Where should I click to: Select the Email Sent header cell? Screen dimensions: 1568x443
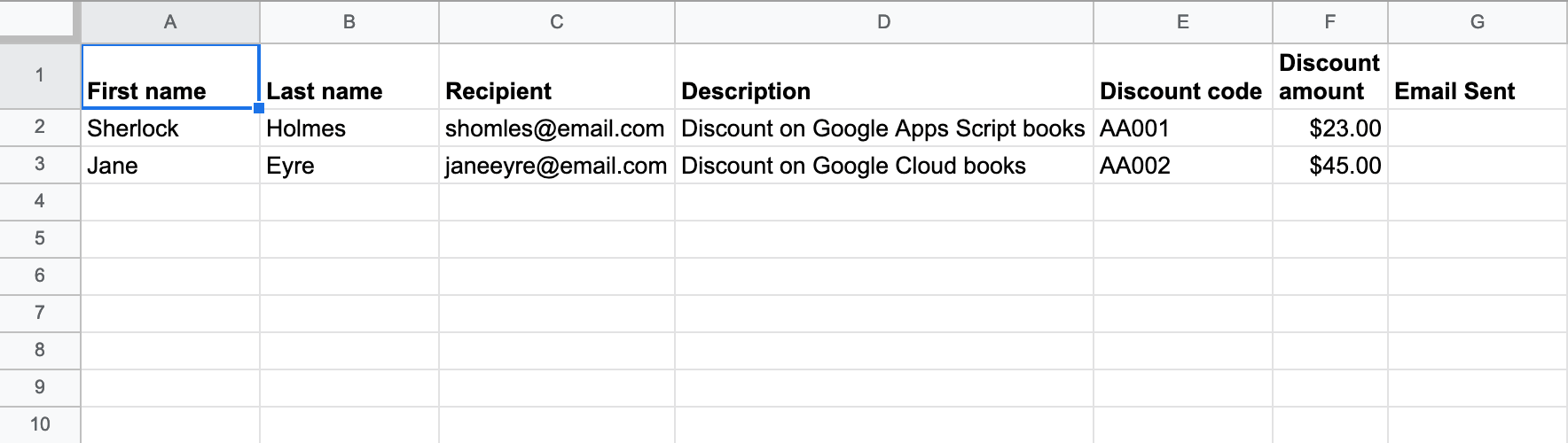(x=1478, y=76)
